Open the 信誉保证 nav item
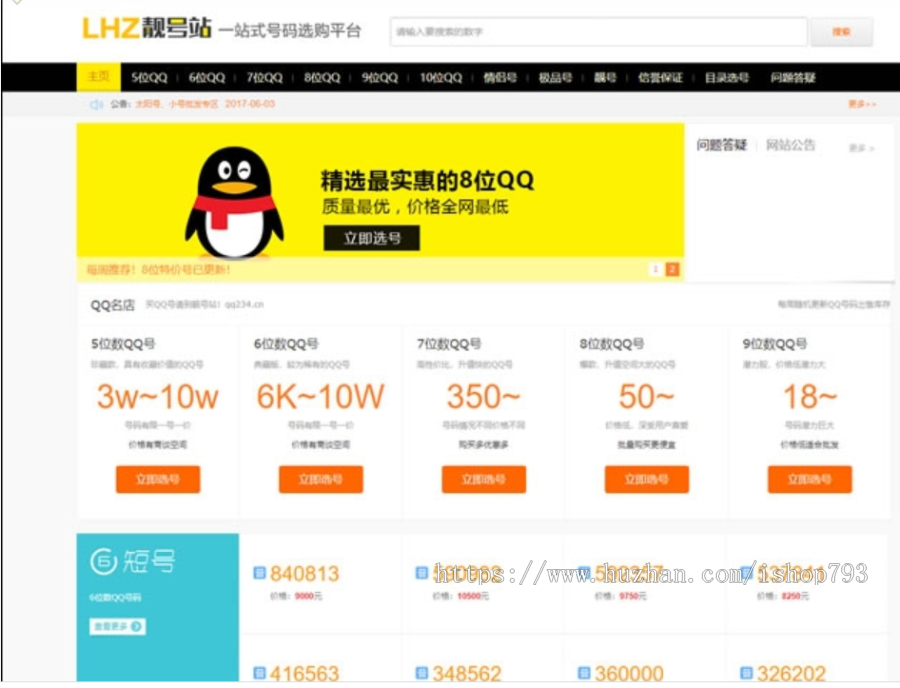 [x=661, y=77]
